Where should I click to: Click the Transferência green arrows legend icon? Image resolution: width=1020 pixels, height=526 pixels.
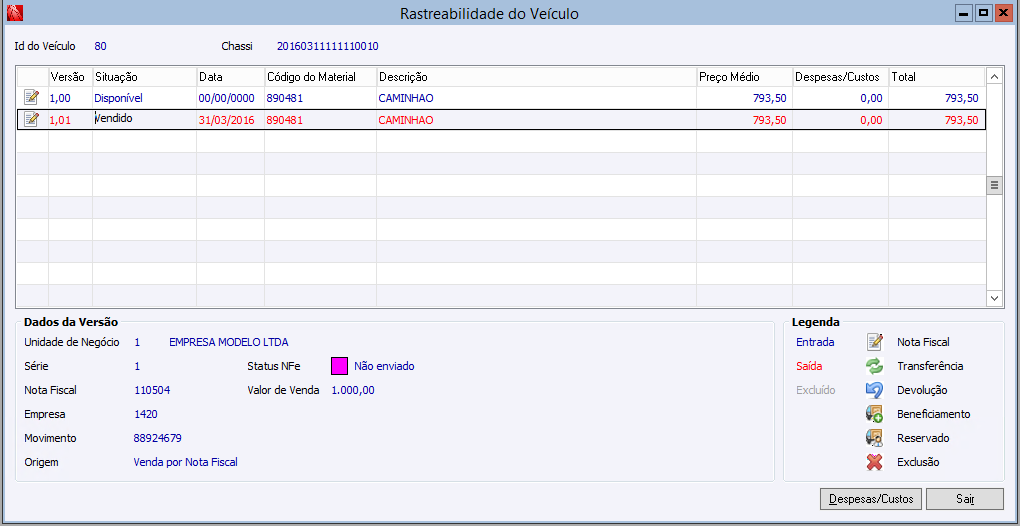click(874, 366)
